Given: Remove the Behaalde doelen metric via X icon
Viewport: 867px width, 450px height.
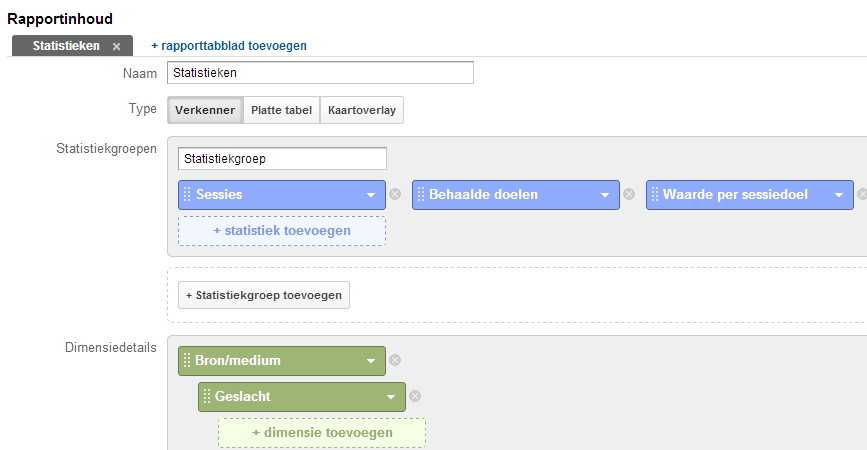Looking at the screenshot, I should [629, 194].
